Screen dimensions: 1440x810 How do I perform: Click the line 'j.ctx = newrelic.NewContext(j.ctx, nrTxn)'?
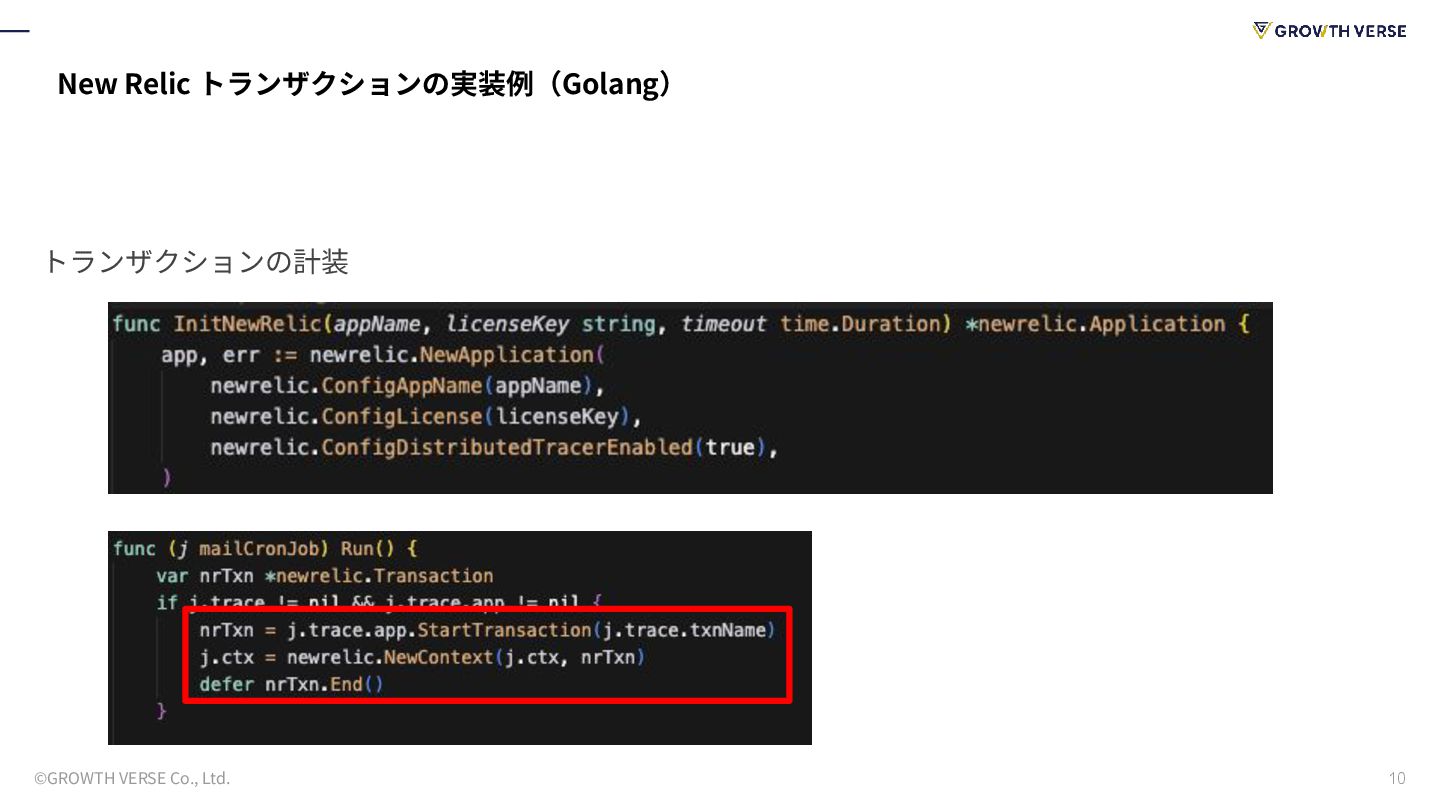(422, 657)
